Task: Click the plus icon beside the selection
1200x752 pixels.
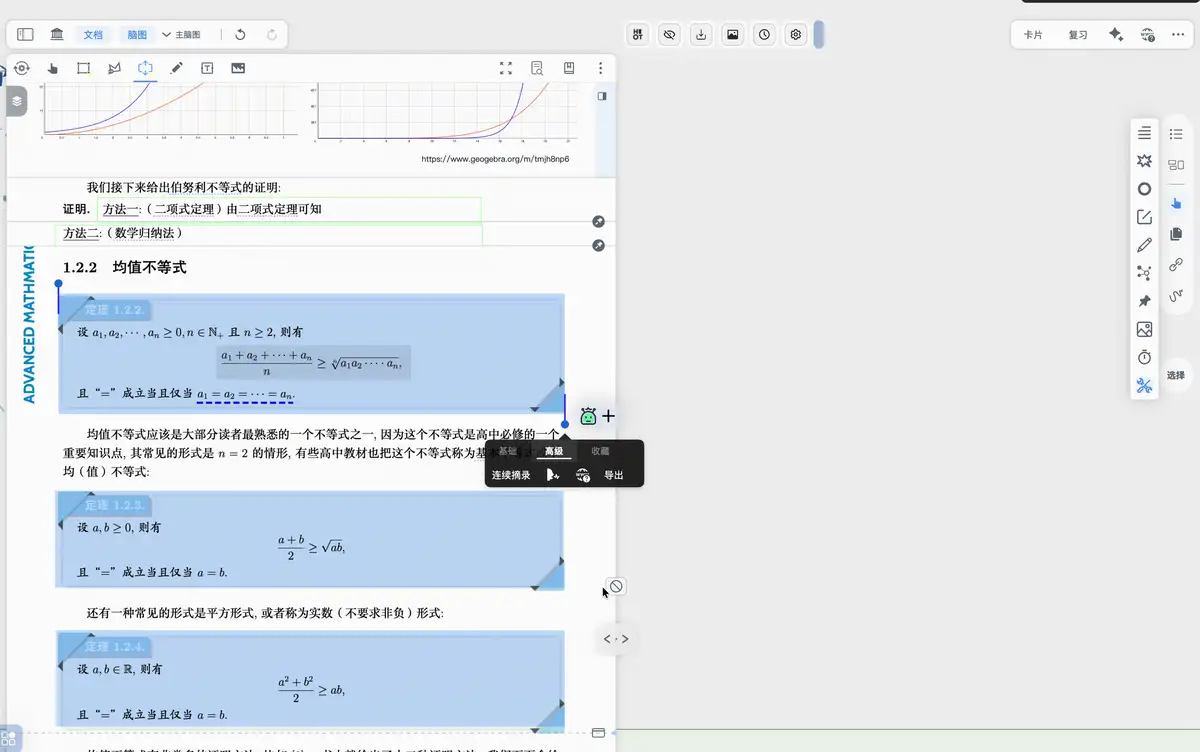Action: click(608, 416)
